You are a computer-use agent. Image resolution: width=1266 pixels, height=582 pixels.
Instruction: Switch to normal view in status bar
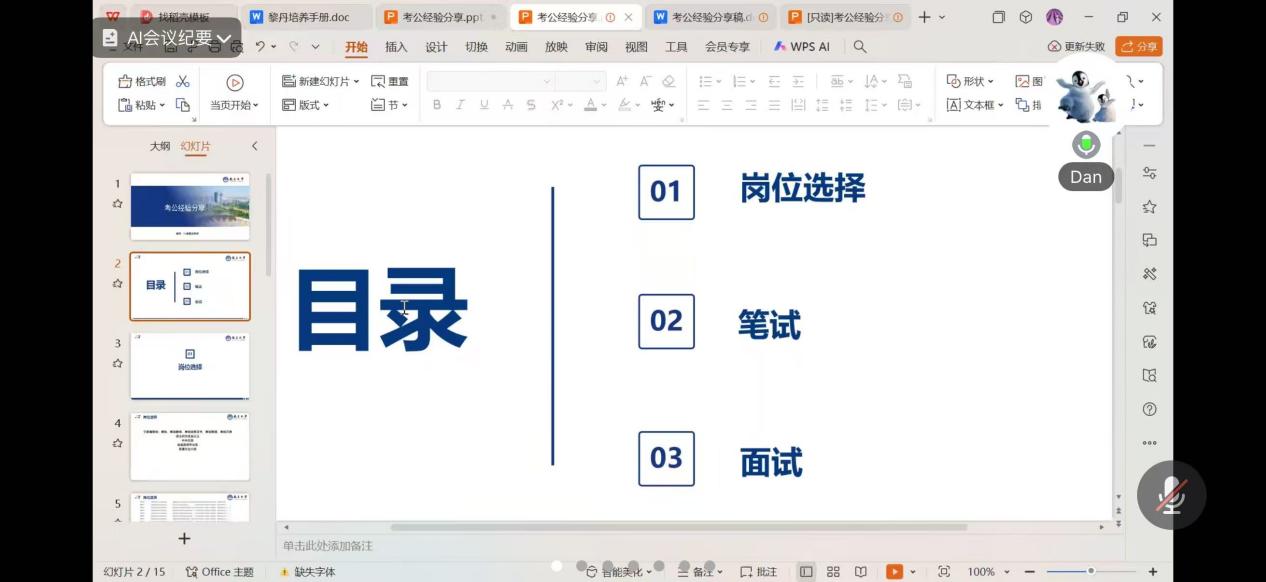(x=806, y=572)
